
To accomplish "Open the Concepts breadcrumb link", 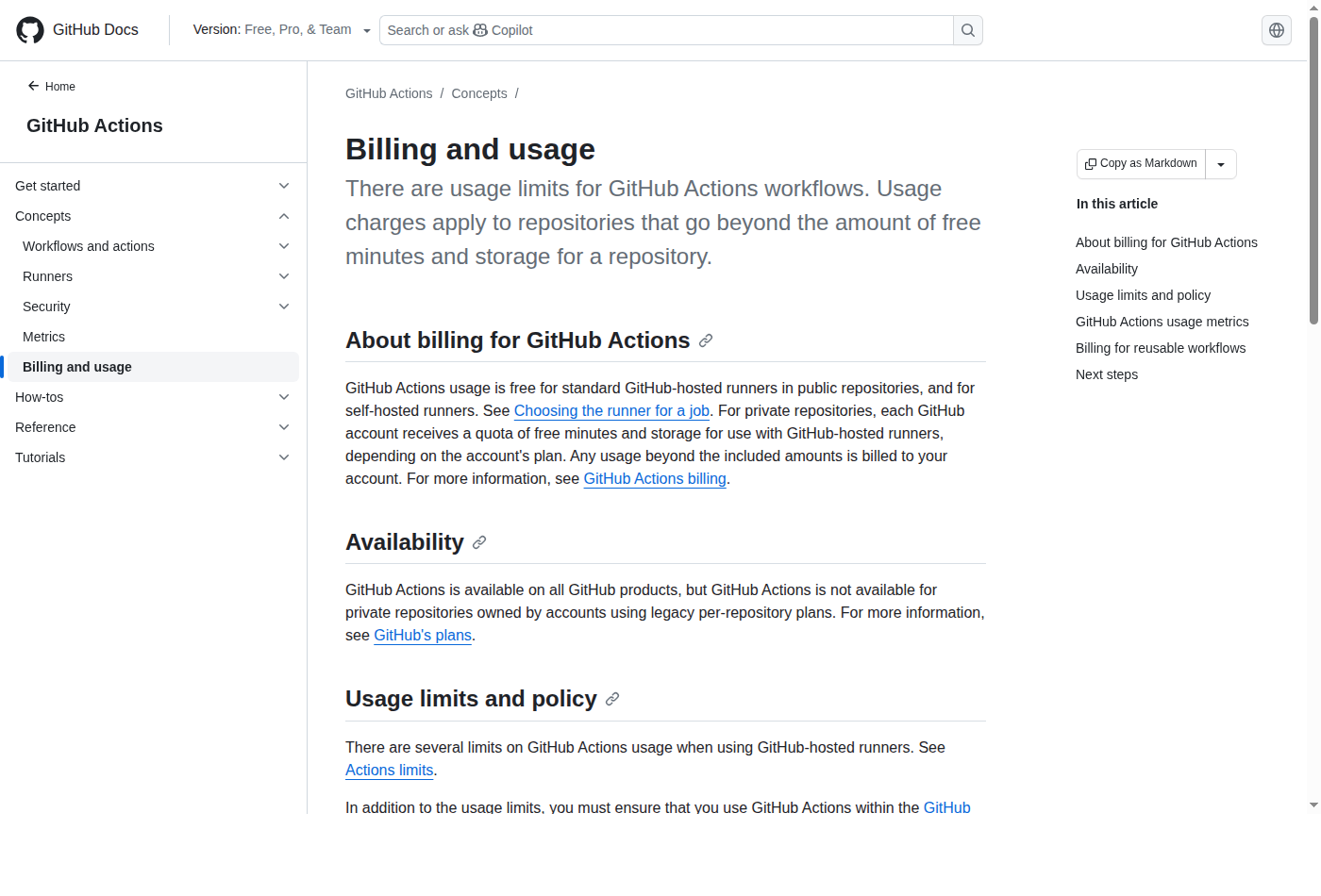I will [478, 93].
